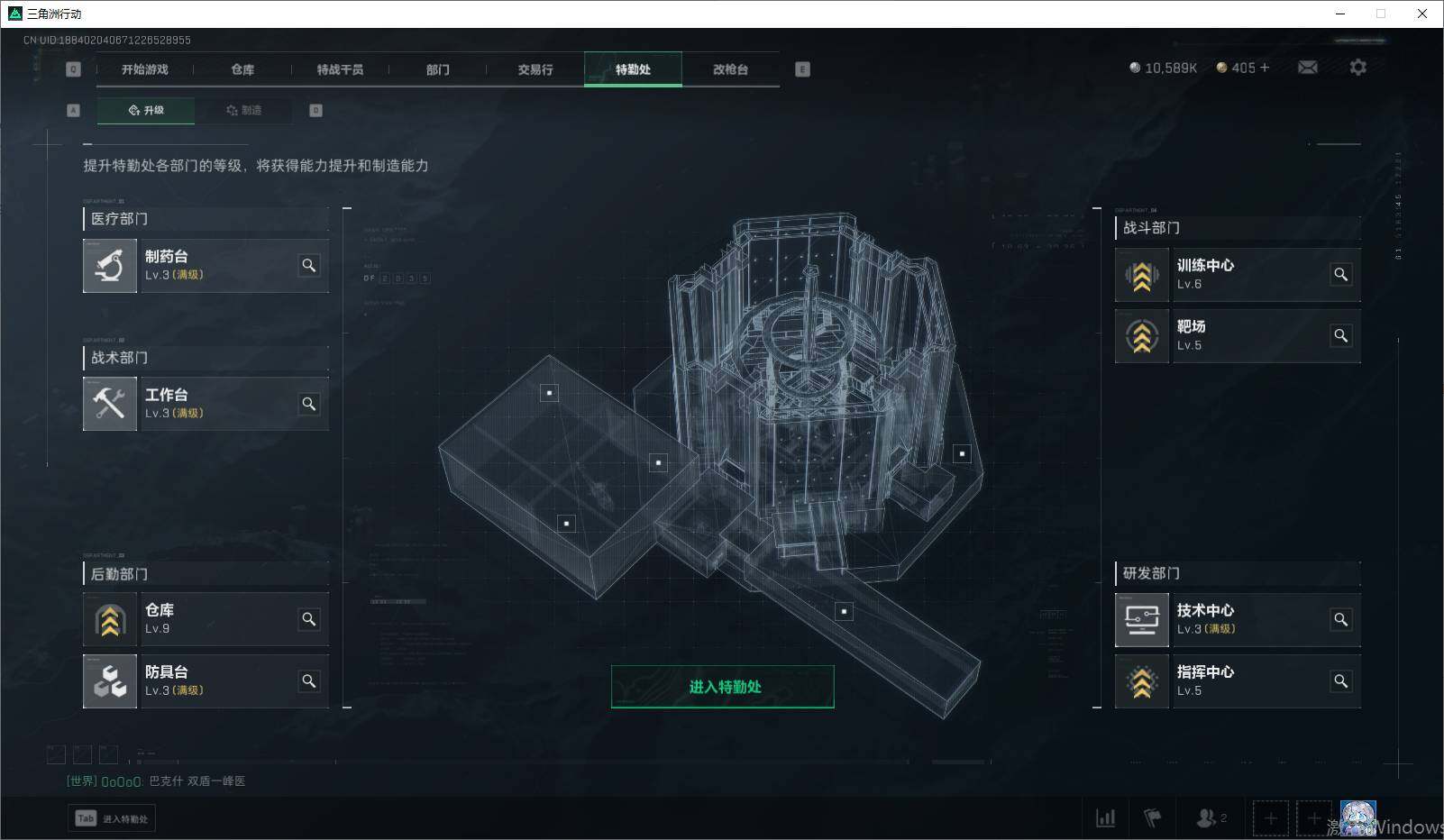Open the friends list icon

coord(1211,817)
